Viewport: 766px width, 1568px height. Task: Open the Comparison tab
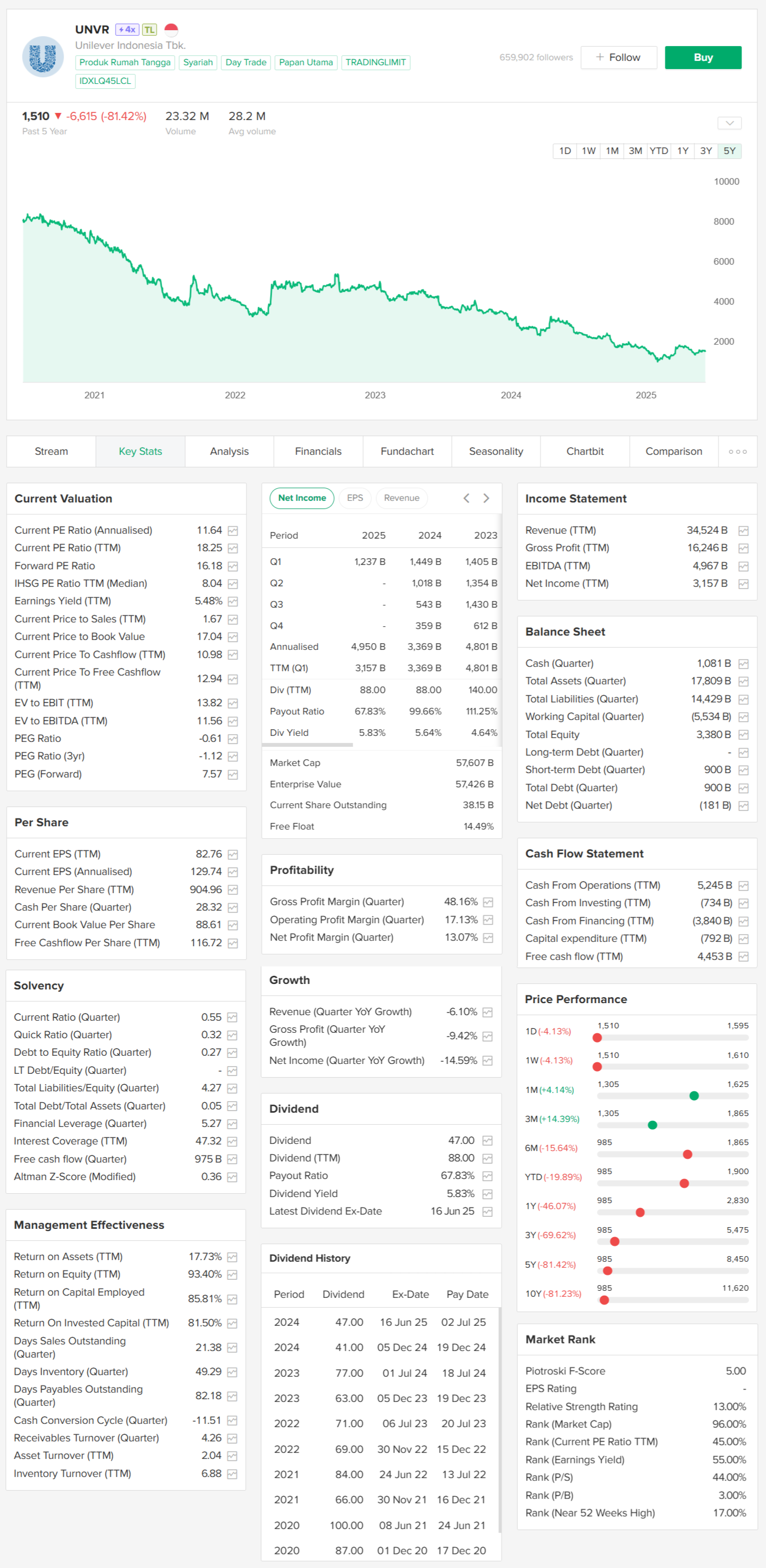pos(673,451)
